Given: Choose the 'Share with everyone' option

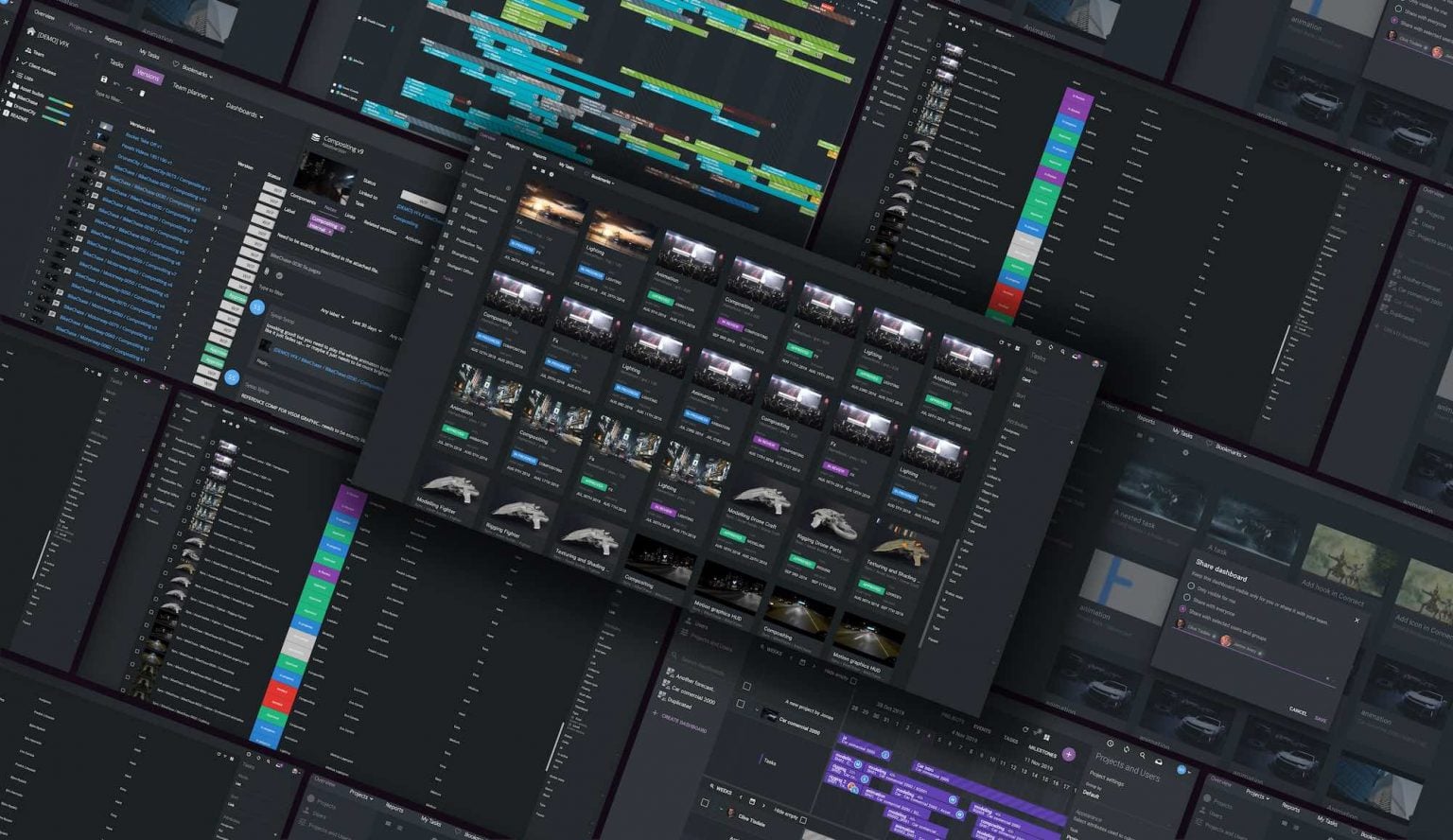Looking at the screenshot, I should [x=1186, y=598].
